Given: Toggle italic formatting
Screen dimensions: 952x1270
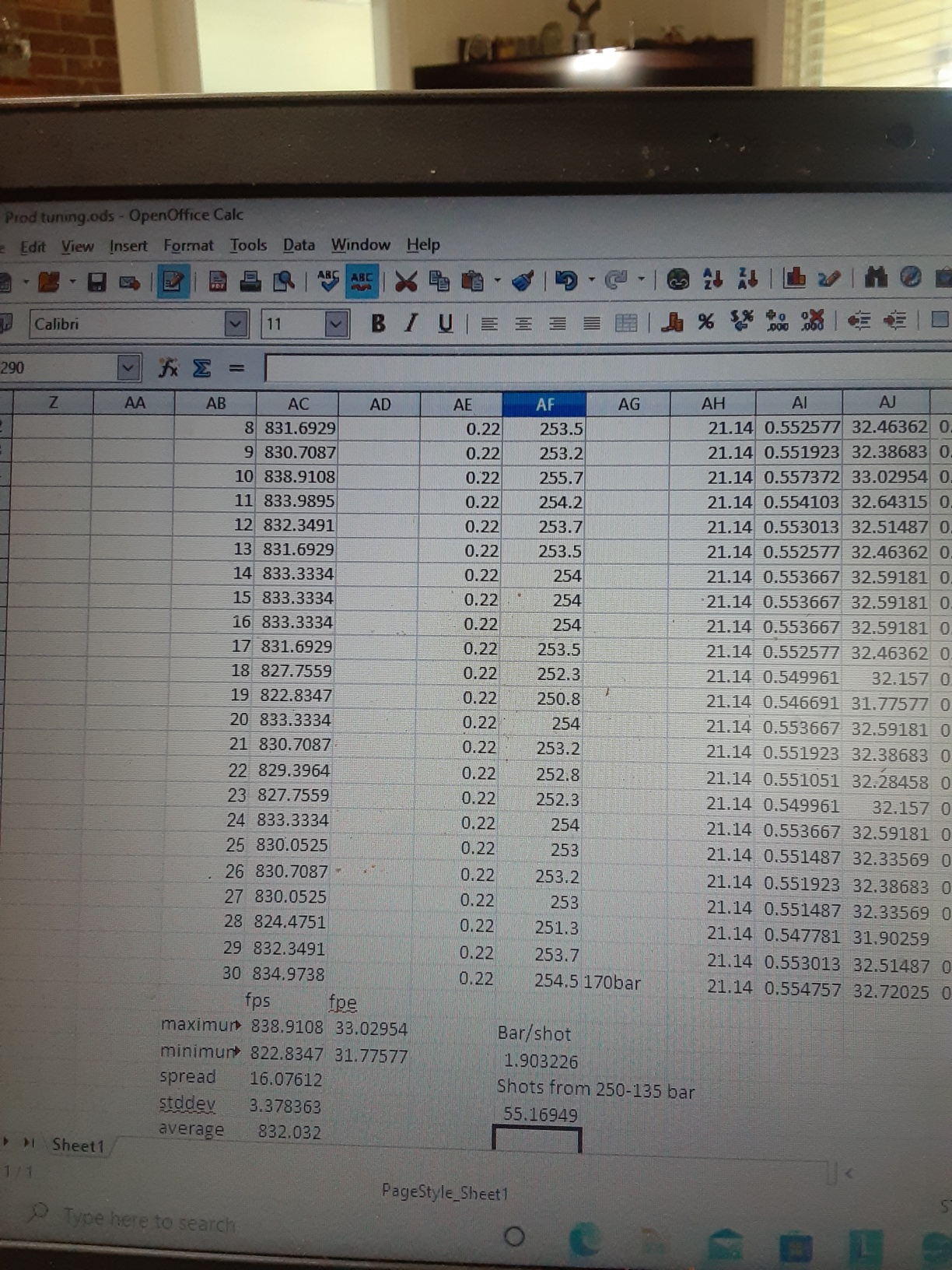Looking at the screenshot, I should pyautogui.click(x=411, y=323).
